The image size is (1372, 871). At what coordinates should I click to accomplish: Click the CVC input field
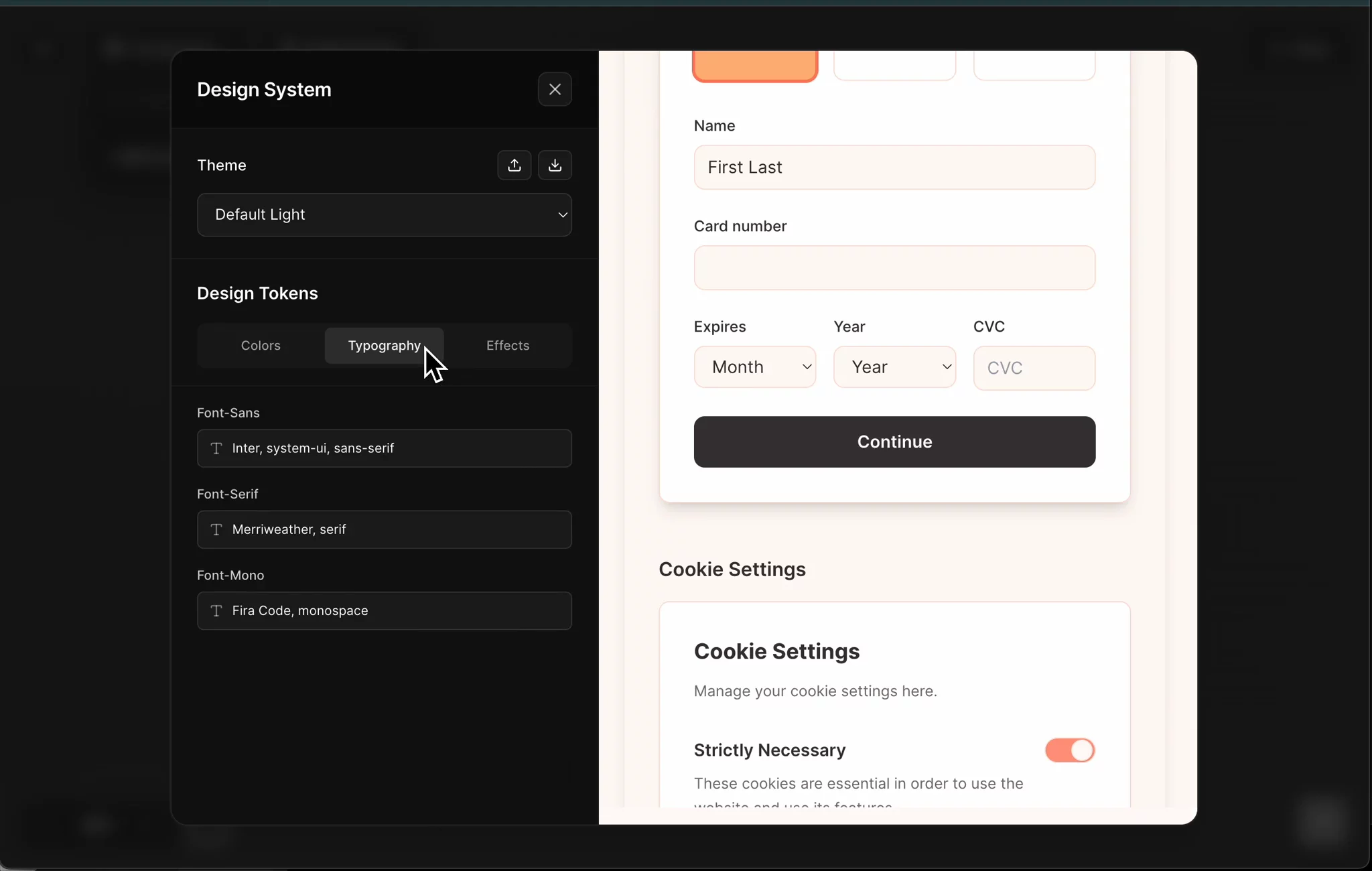(1033, 368)
